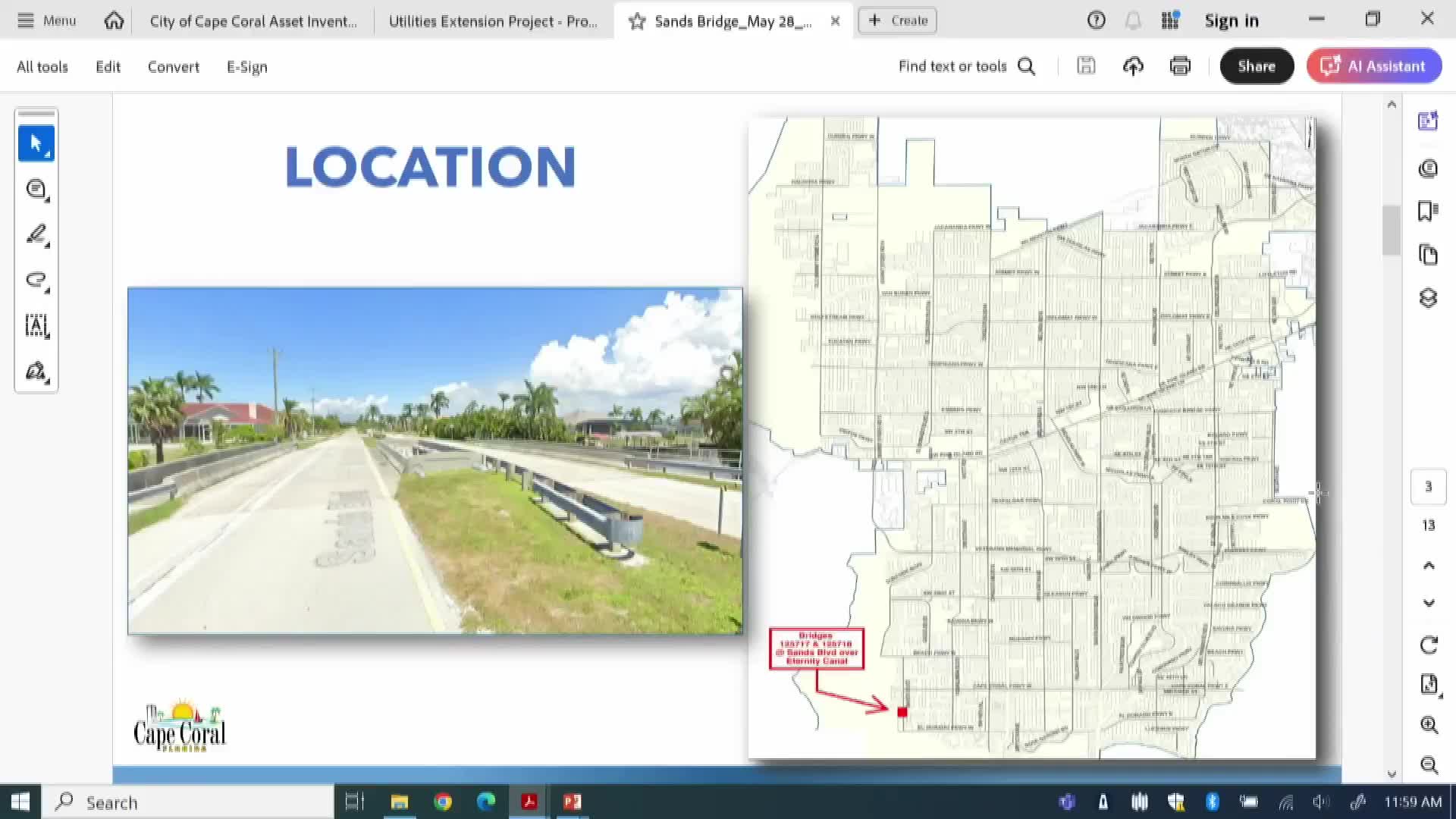Open the Convert menu
This screenshot has width=1456, height=819.
point(173,67)
